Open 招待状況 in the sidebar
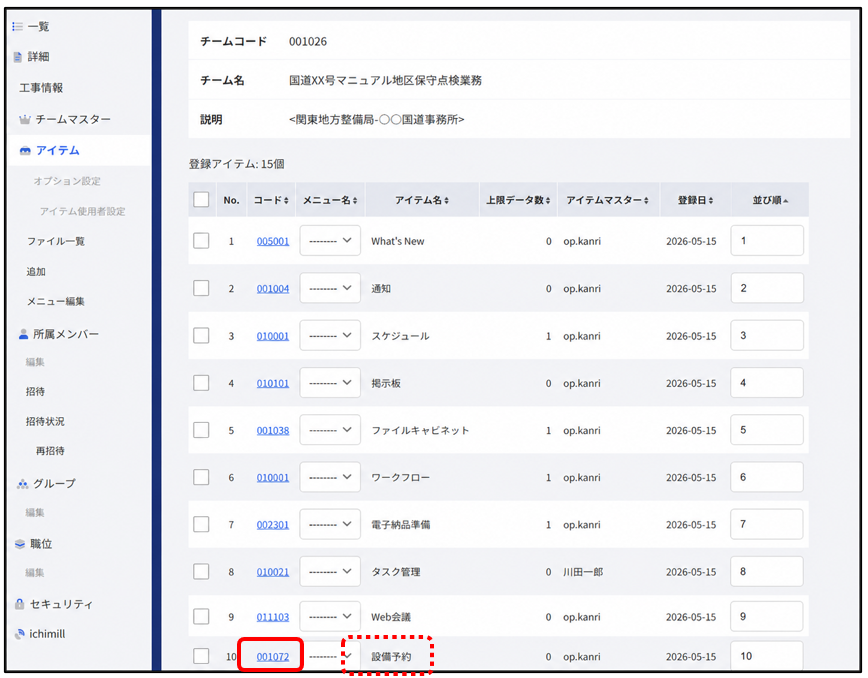 (x=45, y=422)
